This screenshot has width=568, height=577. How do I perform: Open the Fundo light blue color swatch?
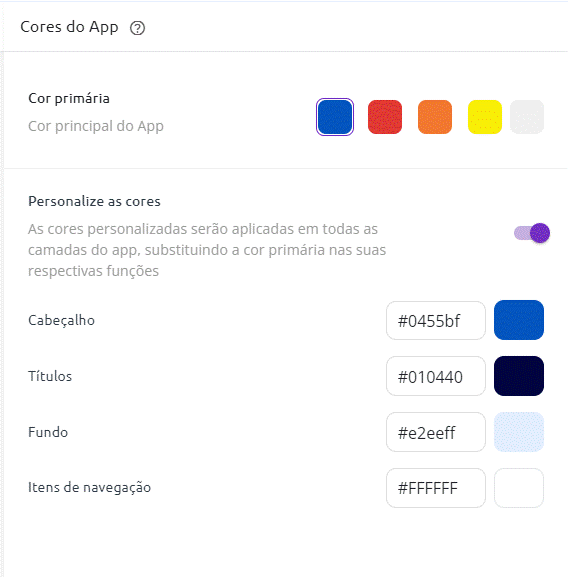(x=519, y=432)
